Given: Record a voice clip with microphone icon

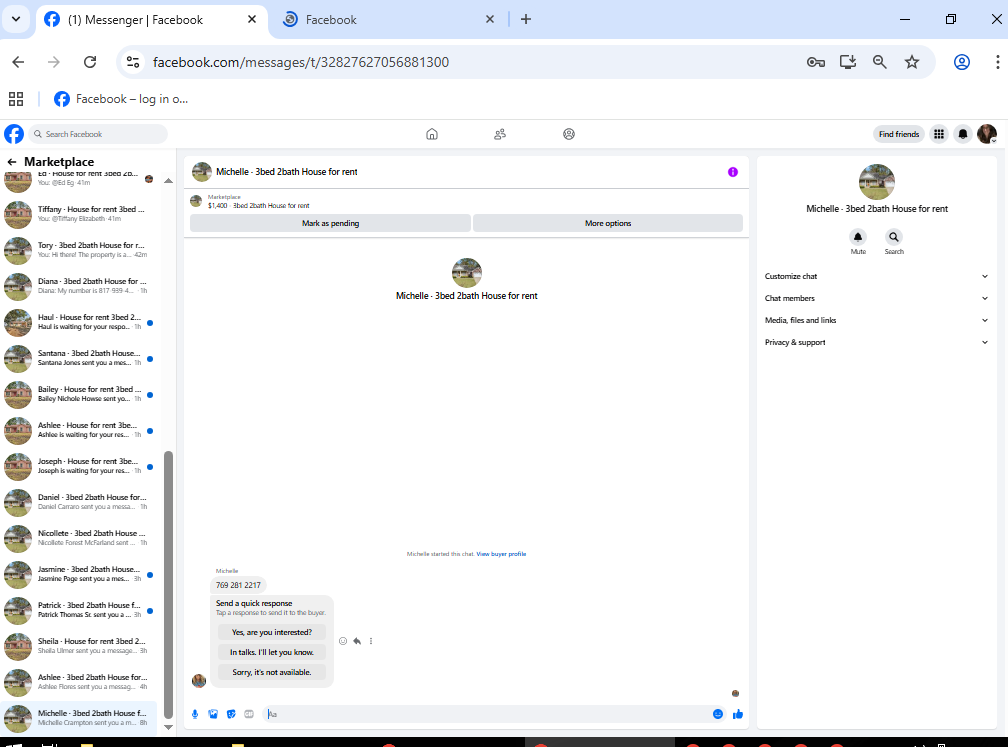Looking at the screenshot, I should pos(195,714).
